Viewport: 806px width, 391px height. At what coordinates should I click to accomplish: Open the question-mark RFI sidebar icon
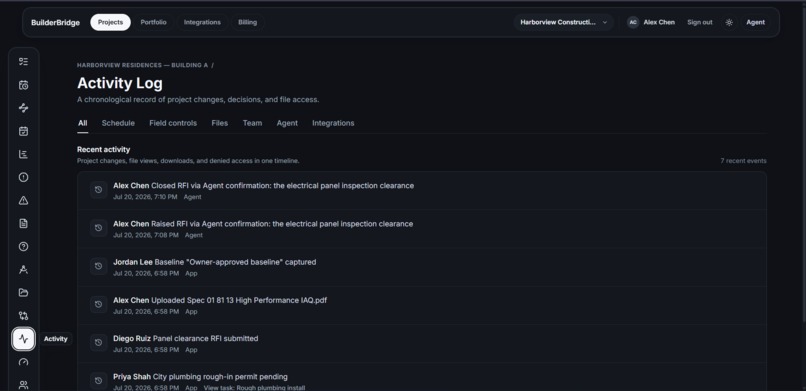(x=23, y=247)
